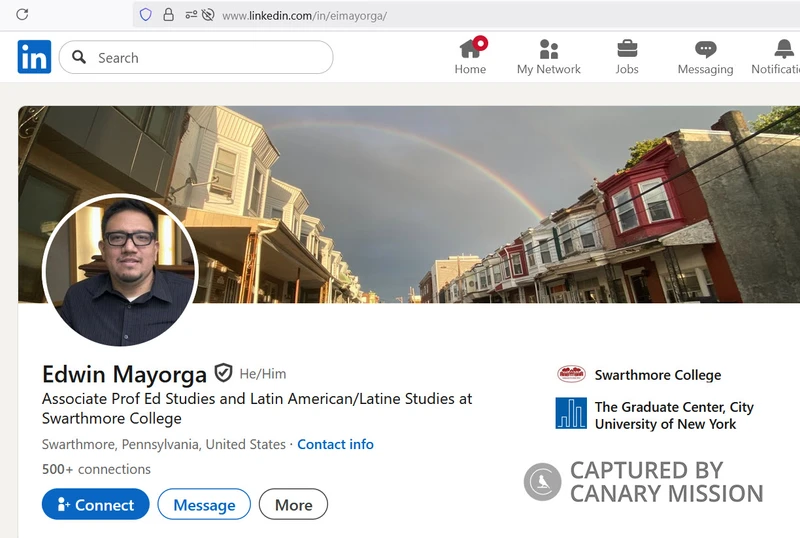Open the Home feed icon
Viewport: 800px width, 538px height.
click(470, 48)
